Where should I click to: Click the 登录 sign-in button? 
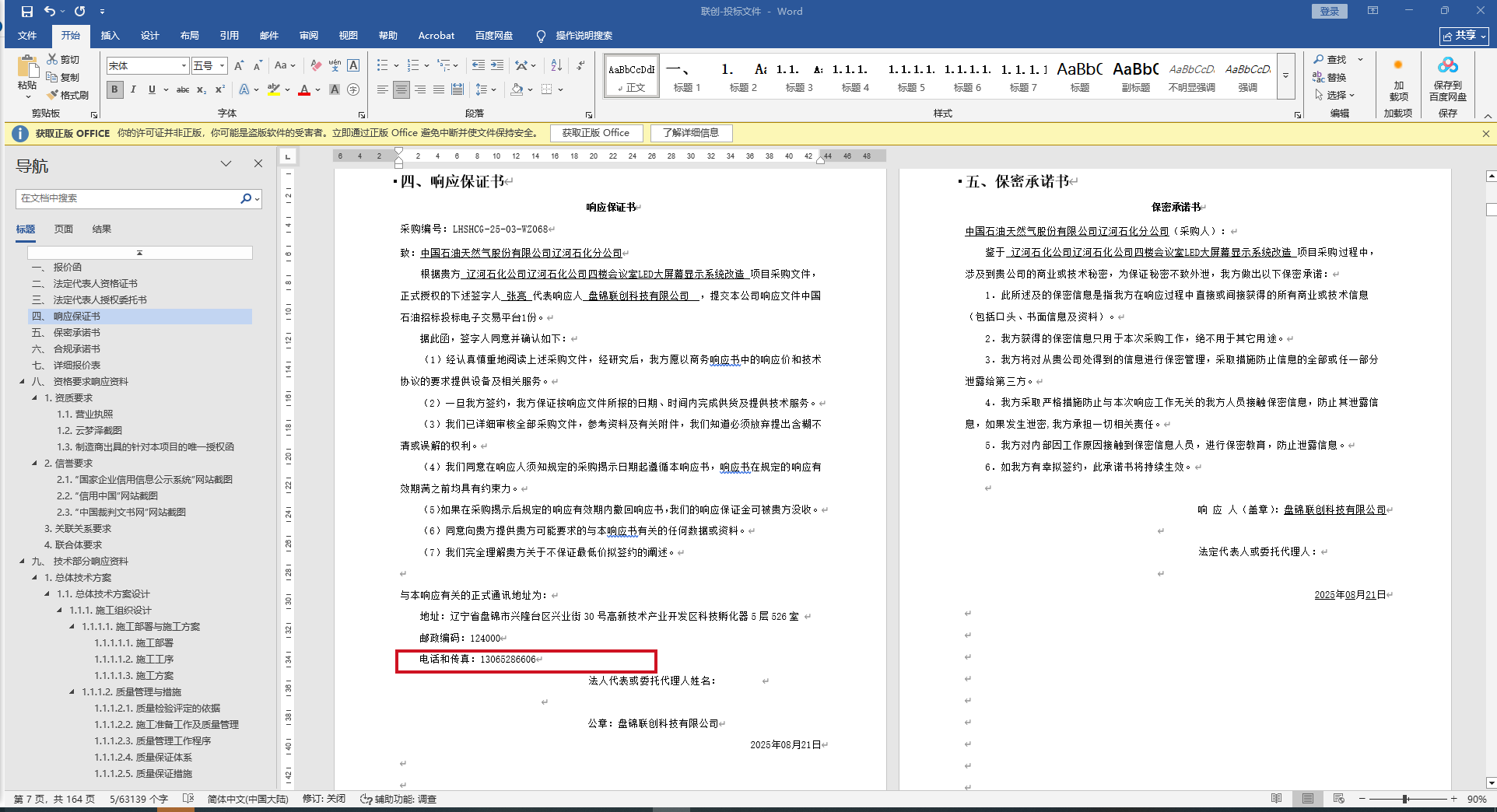pos(1330,12)
